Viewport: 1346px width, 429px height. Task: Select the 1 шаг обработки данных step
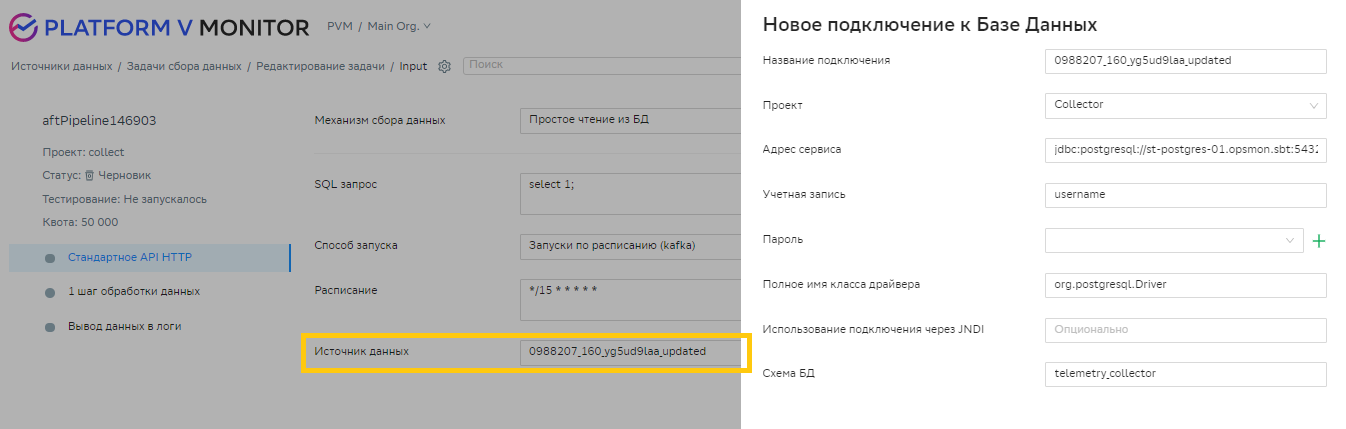click(x=133, y=292)
